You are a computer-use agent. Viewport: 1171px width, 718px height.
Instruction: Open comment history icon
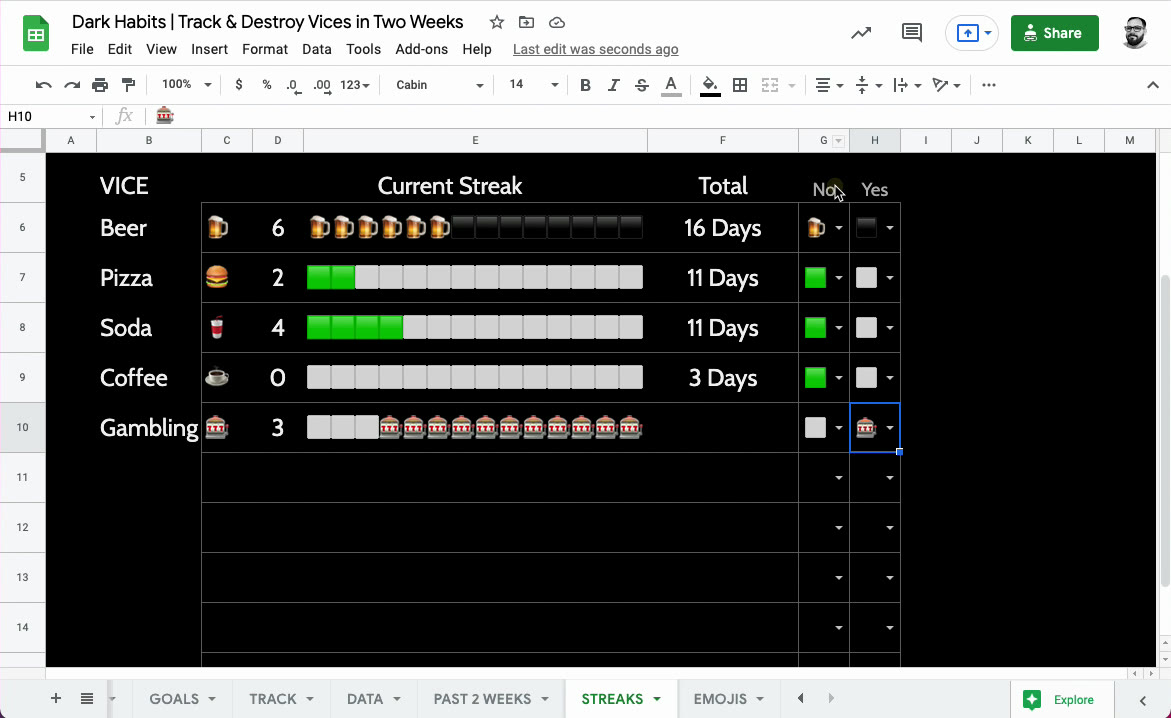click(911, 33)
